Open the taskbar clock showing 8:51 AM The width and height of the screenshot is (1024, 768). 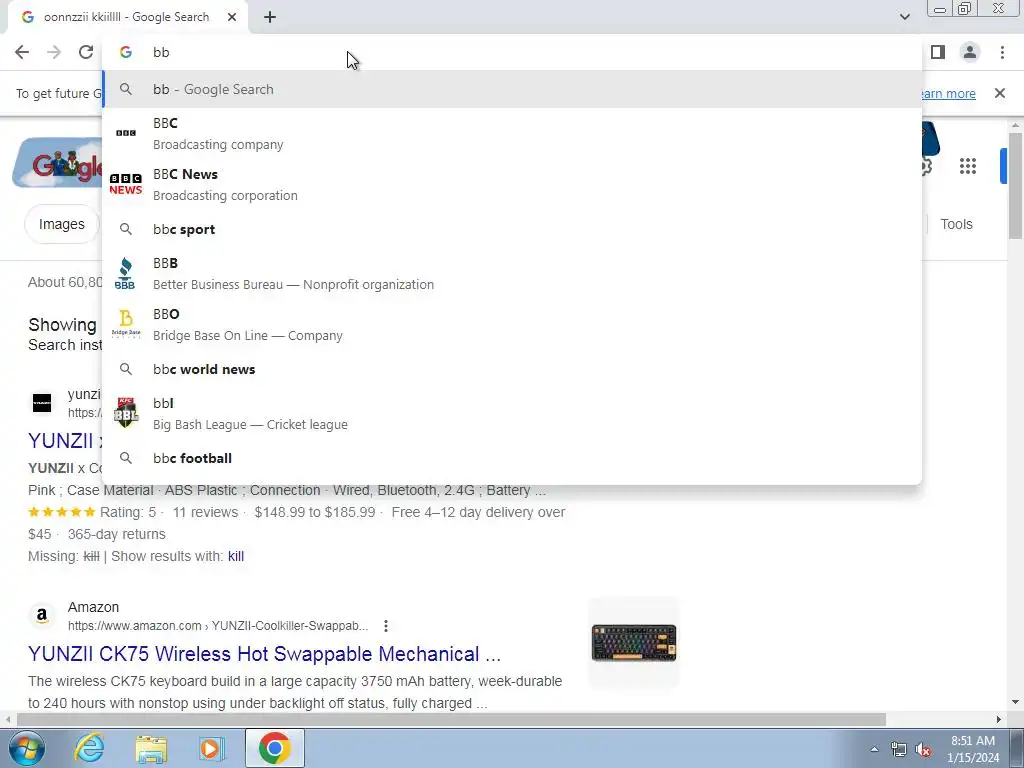click(973, 749)
